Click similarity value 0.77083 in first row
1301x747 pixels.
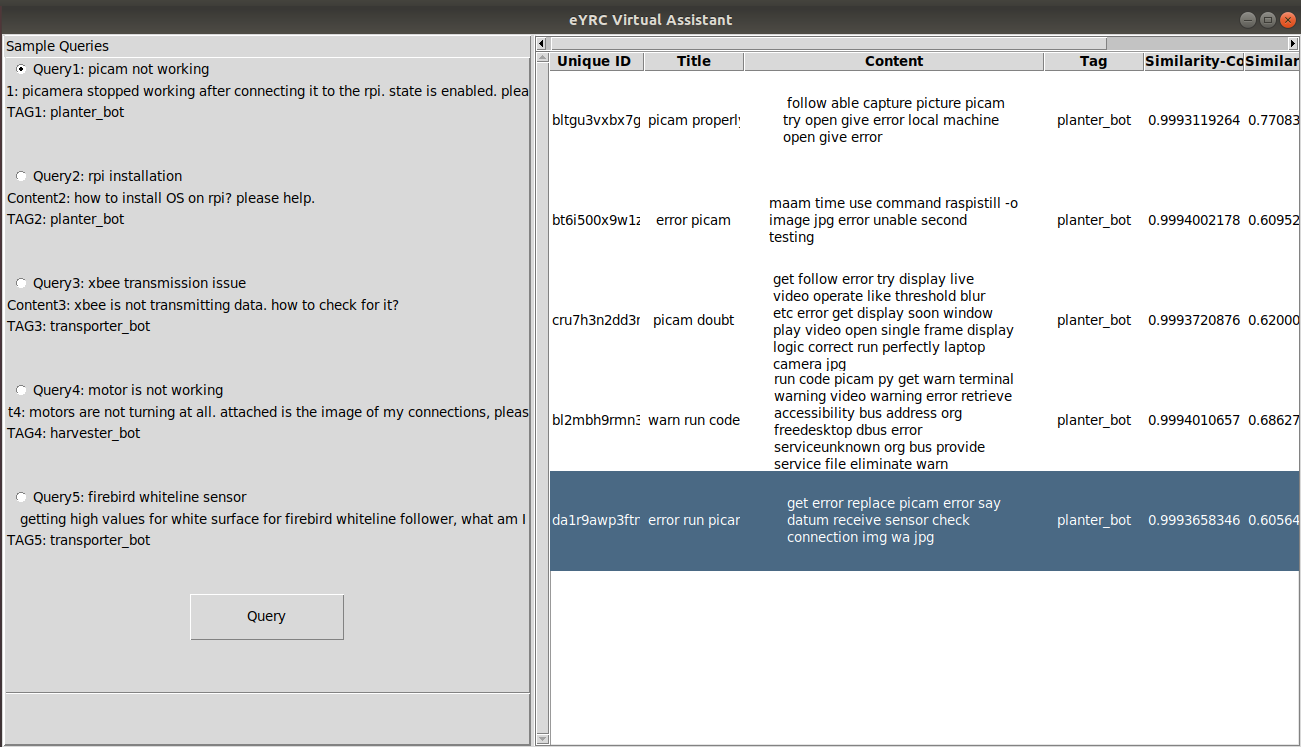(x=1274, y=120)
